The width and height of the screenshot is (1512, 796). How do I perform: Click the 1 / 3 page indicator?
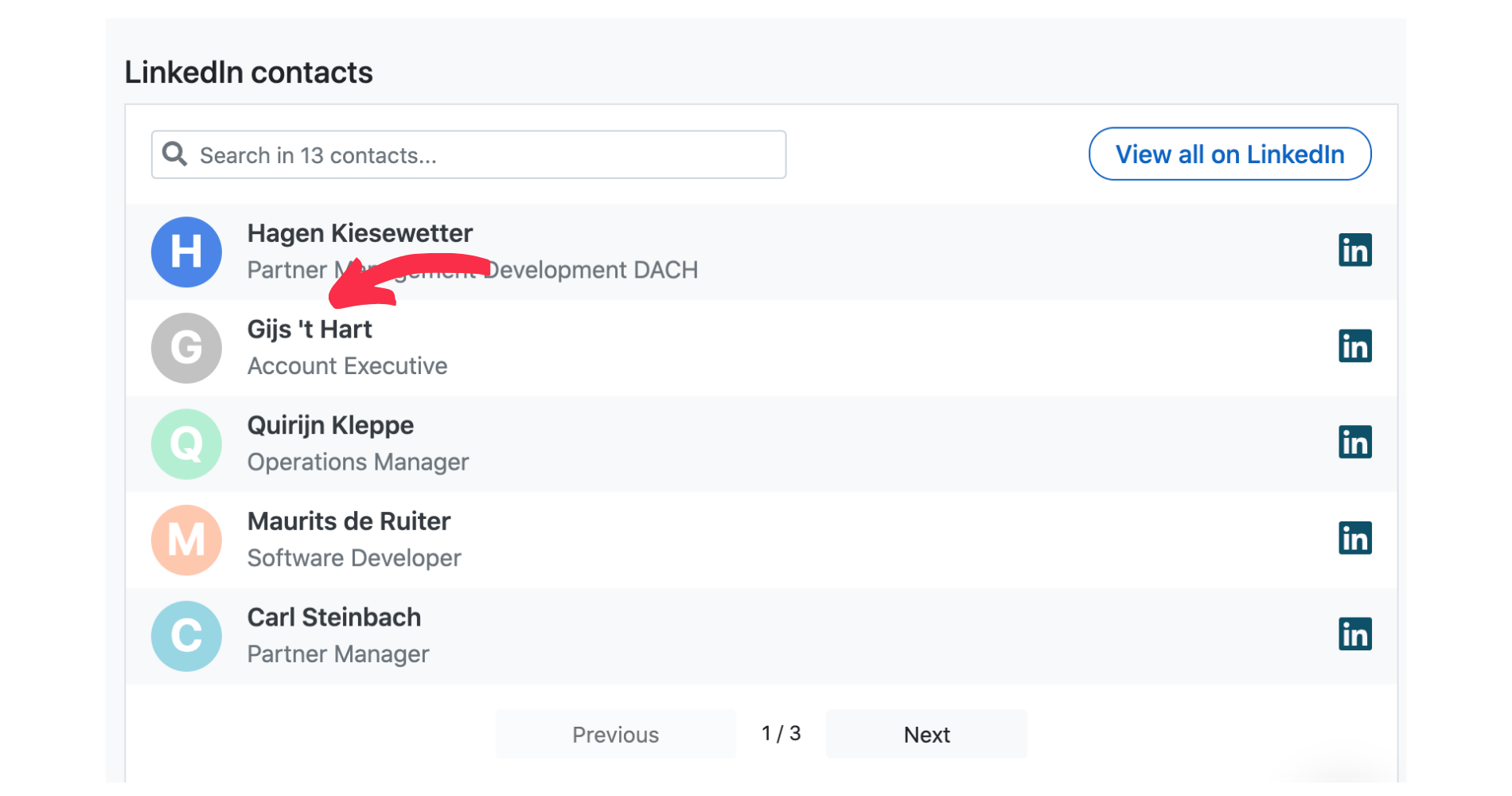(781, 733)
